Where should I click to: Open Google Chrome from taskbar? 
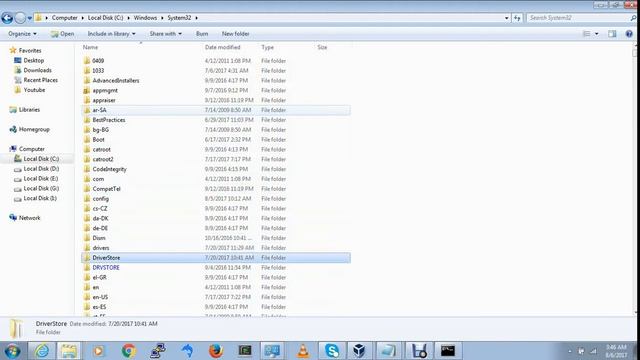tap(129, 351)
